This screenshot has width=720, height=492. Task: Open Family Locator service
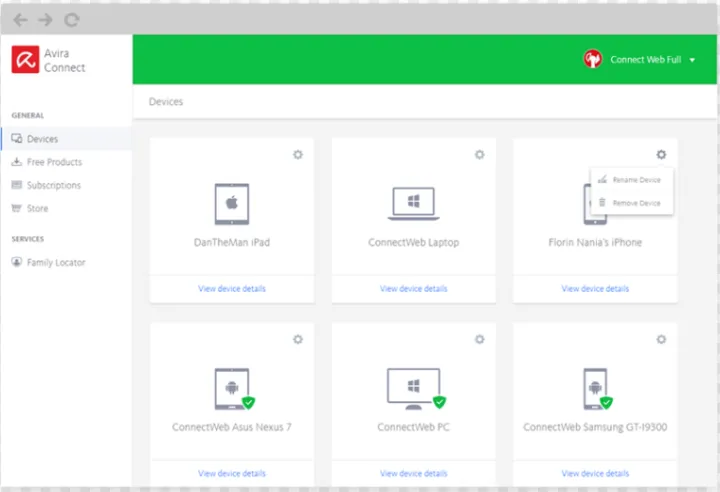pyautogui.click(x=56, y=262)
